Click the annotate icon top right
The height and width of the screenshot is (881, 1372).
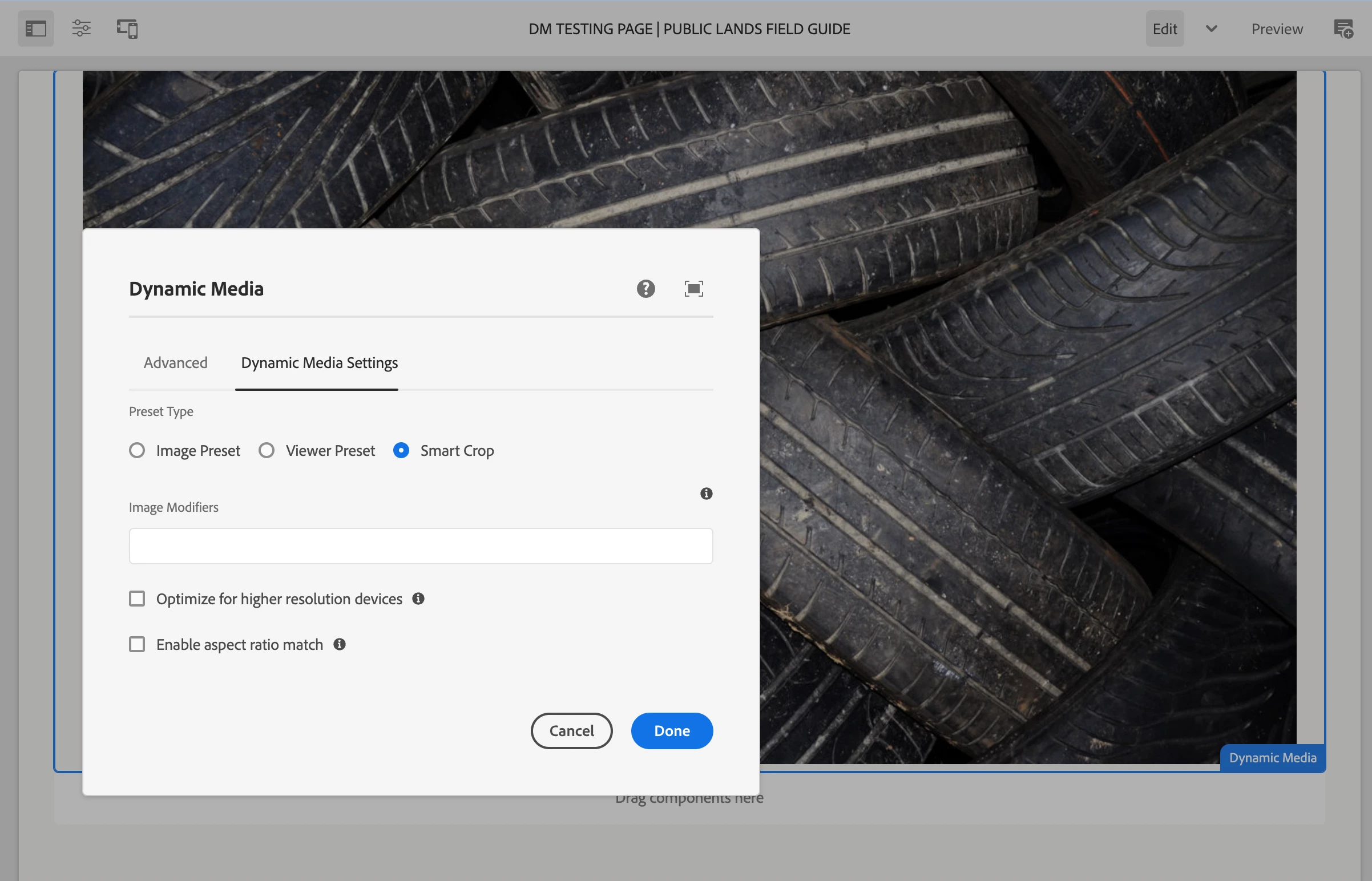(1343, 29)
